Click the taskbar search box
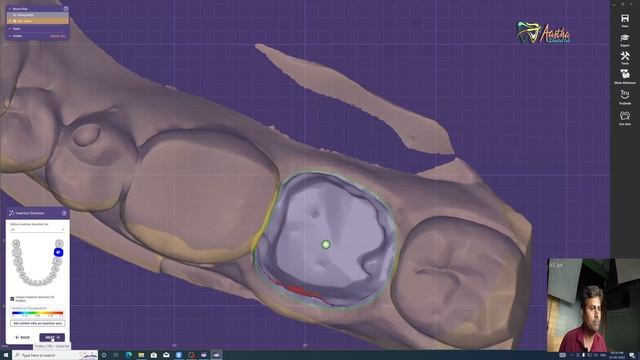 coord(55,355)
